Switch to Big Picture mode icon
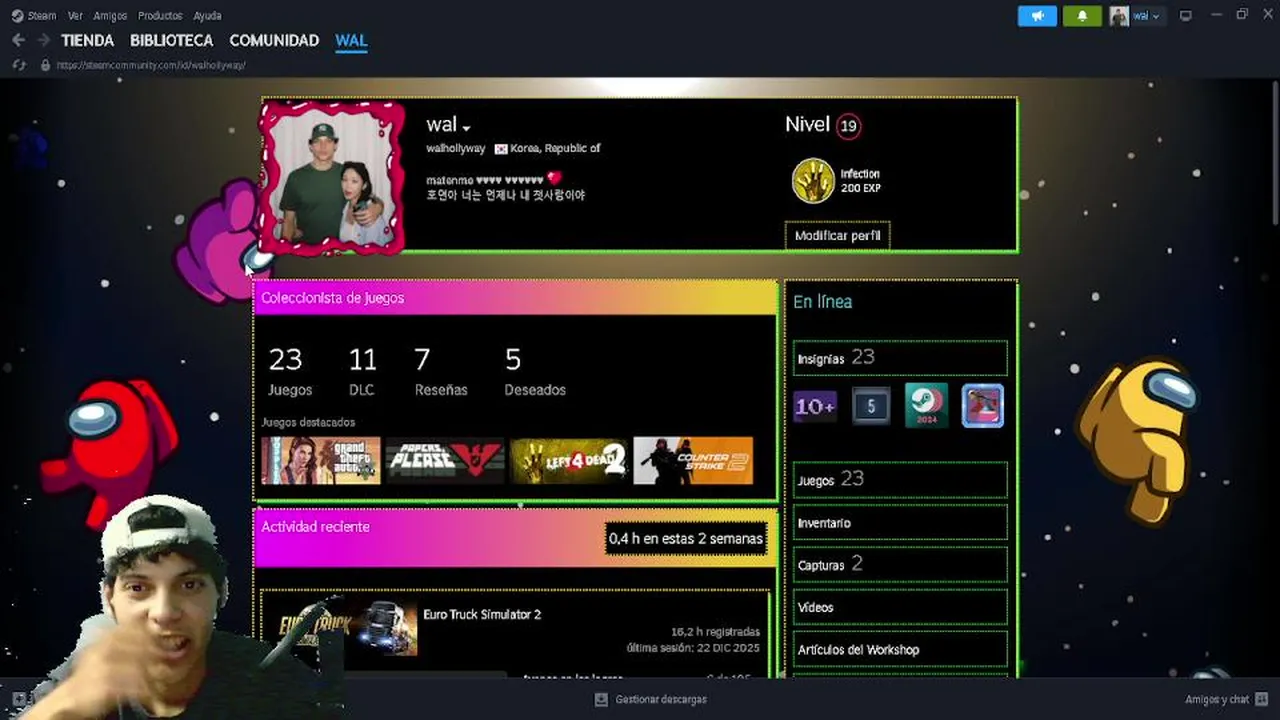The width and height of the screenshot is (1280, 720). (1186, 16)
